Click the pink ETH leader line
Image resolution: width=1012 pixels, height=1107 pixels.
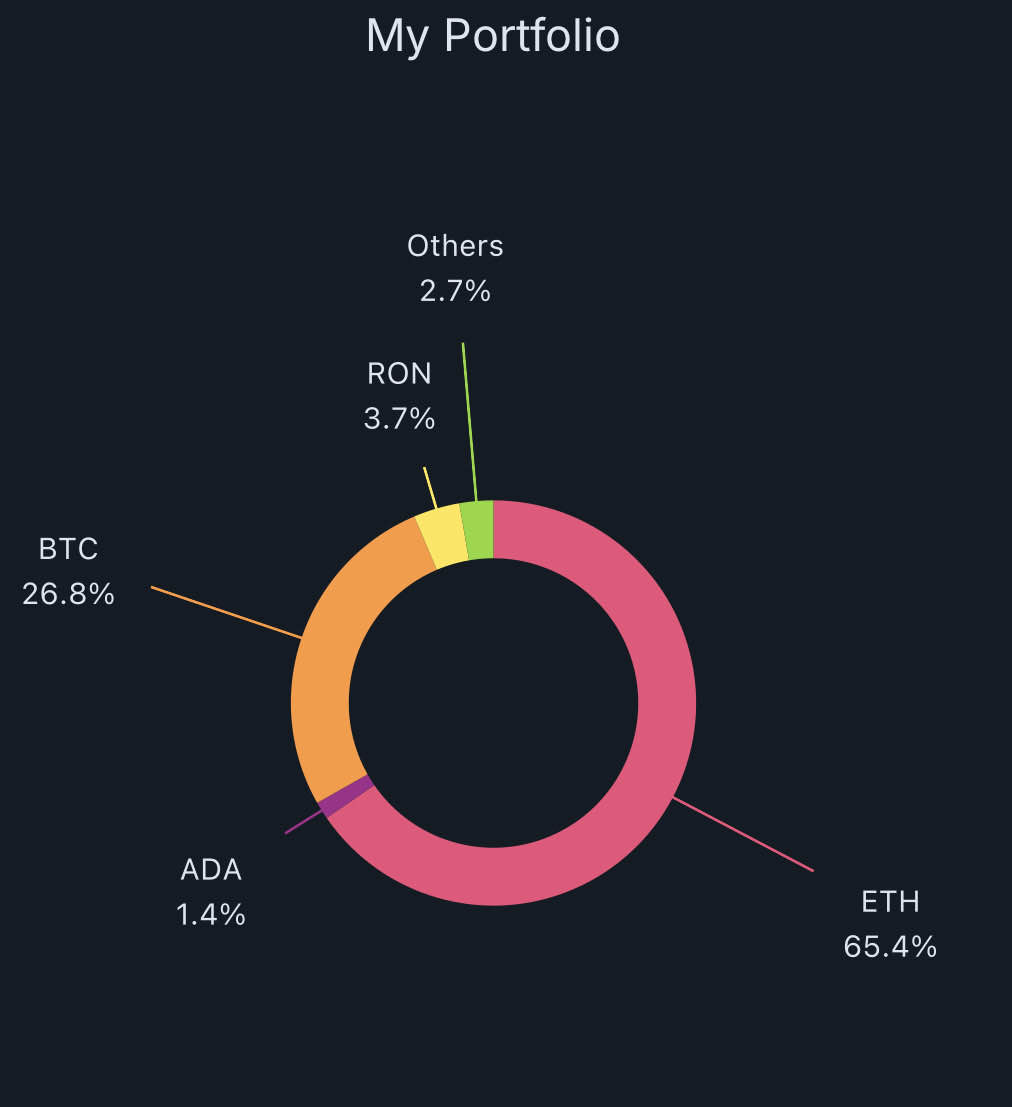pyautogui.click(x=744, y=835)
